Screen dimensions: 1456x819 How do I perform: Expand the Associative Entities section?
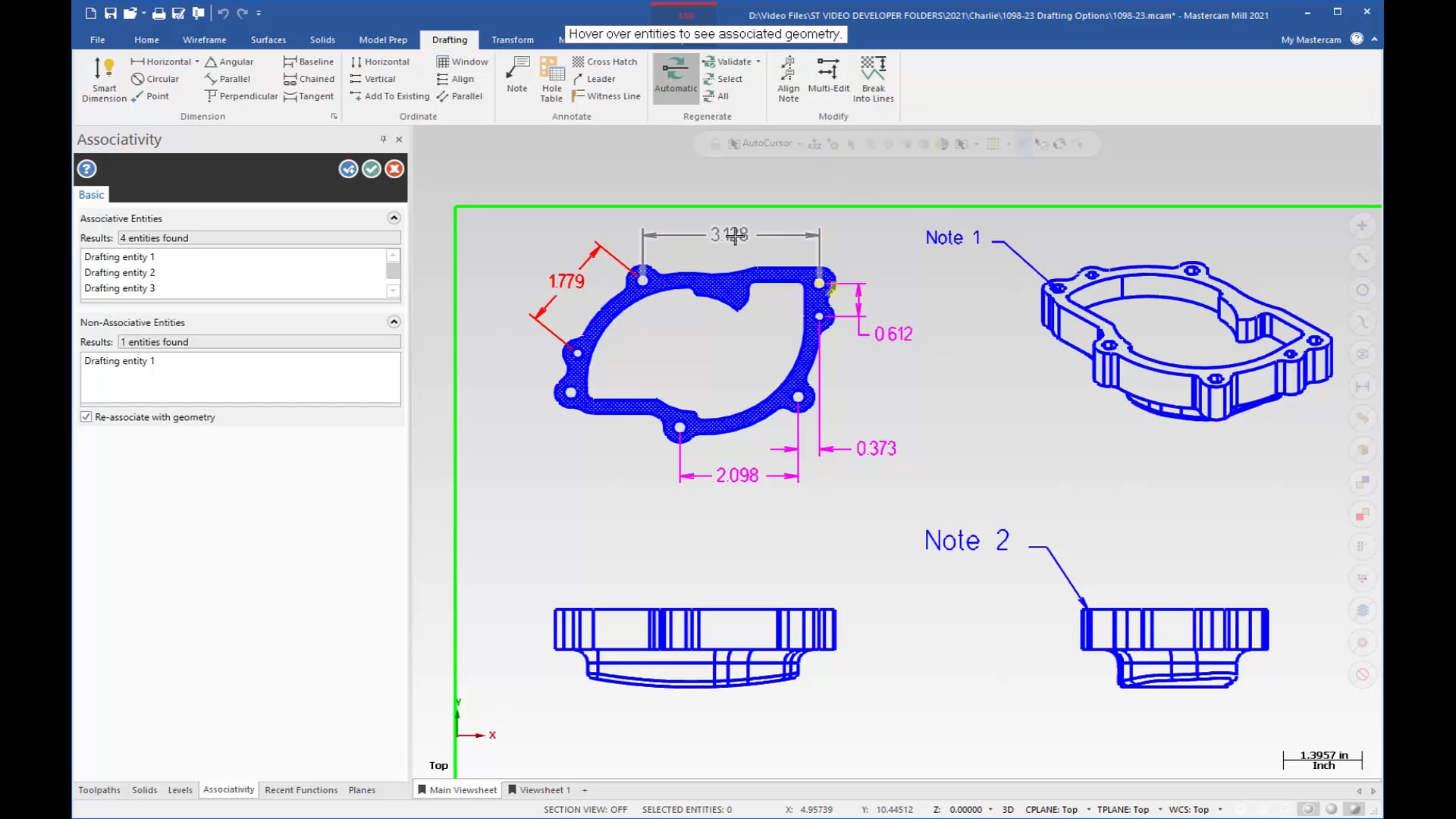394,218
